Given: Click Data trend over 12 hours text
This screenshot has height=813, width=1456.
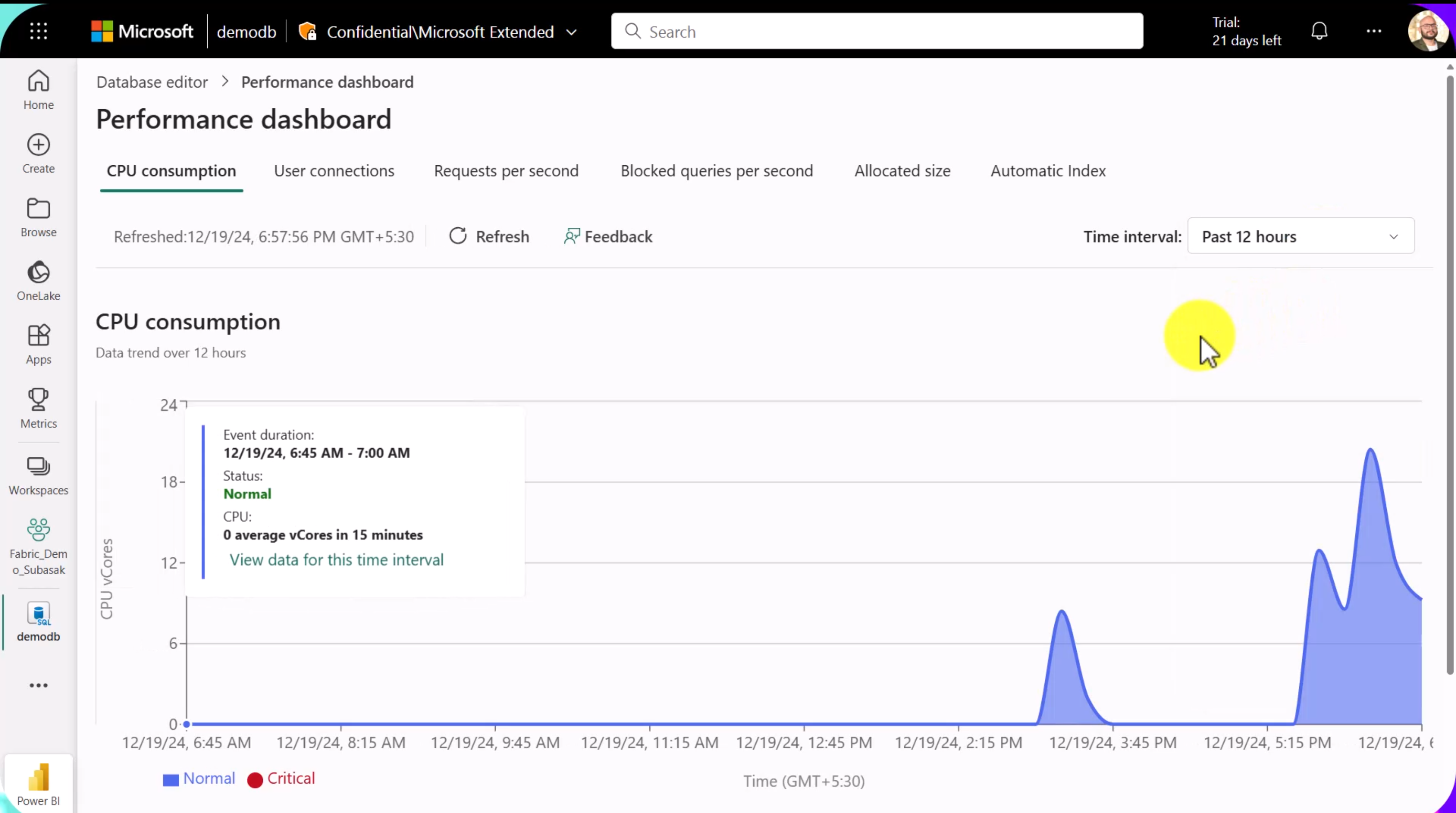Looking at the screenshot, I should [x=171, y=353].
